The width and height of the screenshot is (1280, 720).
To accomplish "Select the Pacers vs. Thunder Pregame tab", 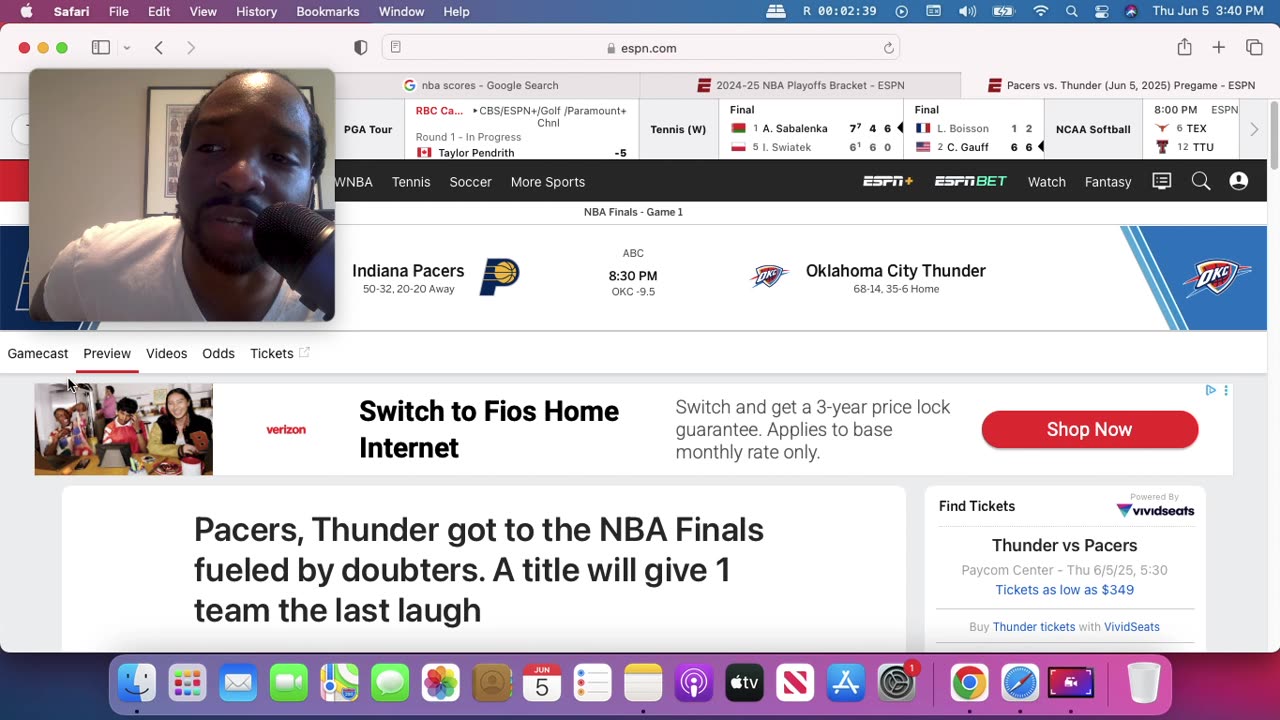I will [x=1121, y=85].
